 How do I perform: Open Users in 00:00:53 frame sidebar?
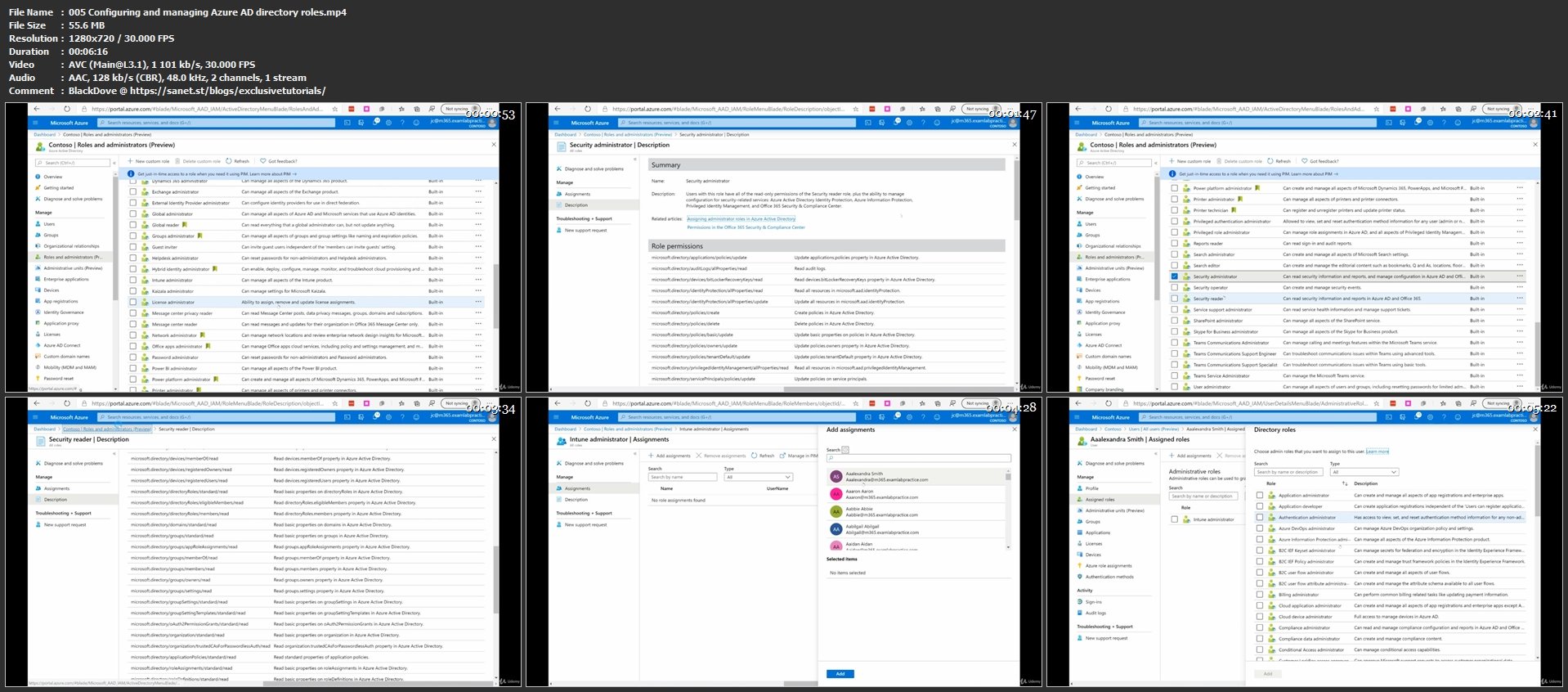[49, 224]
